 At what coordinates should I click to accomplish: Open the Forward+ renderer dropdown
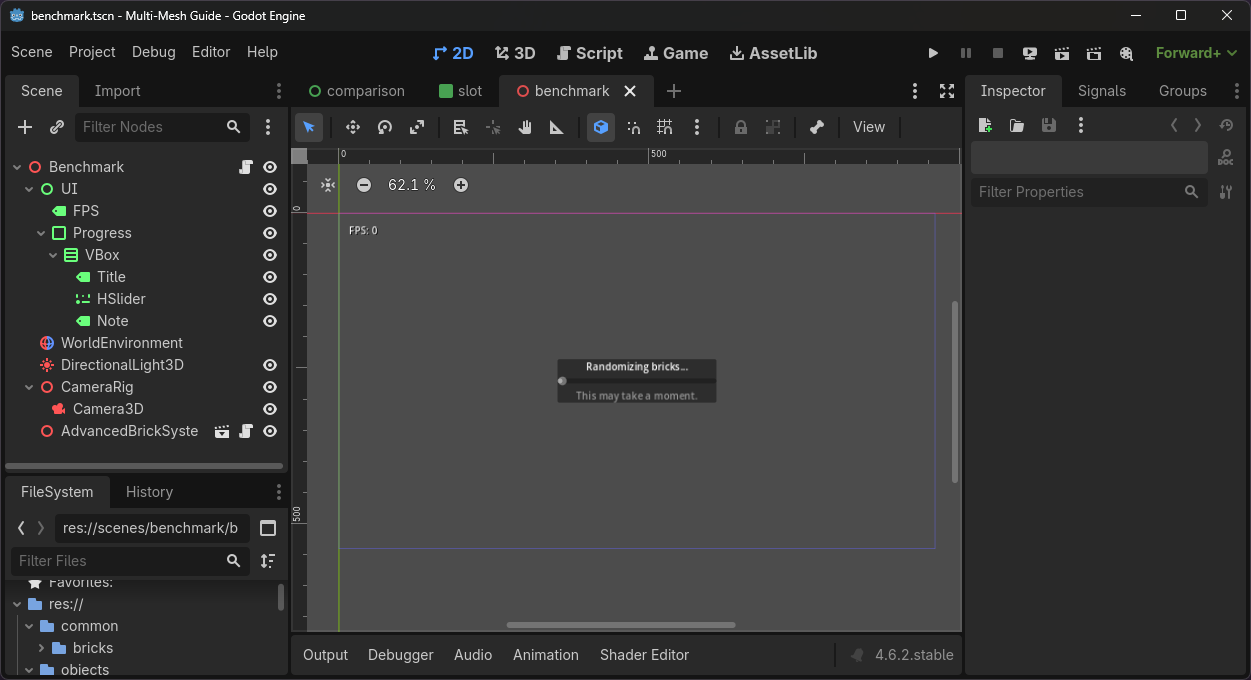[x=1196, y=53]
